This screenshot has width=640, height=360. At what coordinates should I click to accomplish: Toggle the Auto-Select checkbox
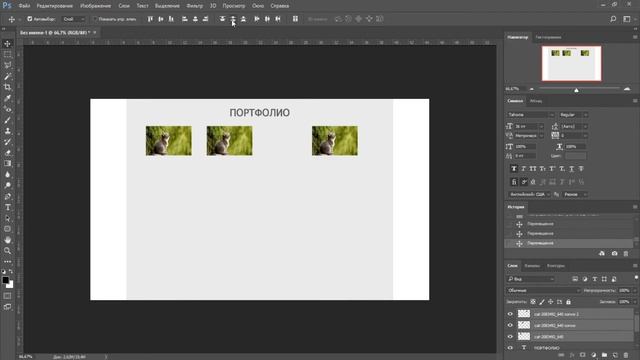(x=29, y=19)
